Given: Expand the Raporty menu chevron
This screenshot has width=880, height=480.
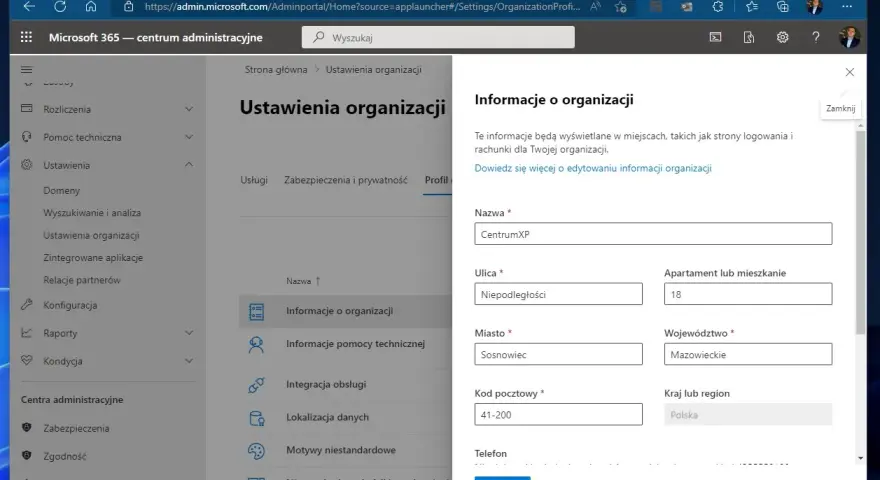Looking at the screenshot, I should [x=189, y=333].
